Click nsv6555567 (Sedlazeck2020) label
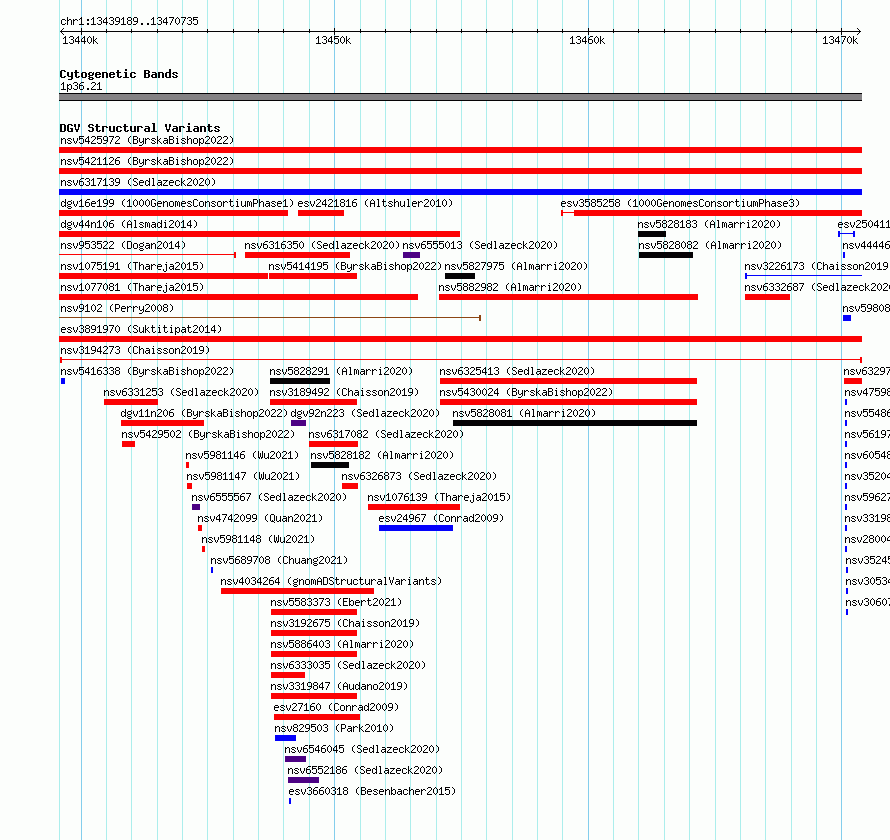 pos(269,497)
